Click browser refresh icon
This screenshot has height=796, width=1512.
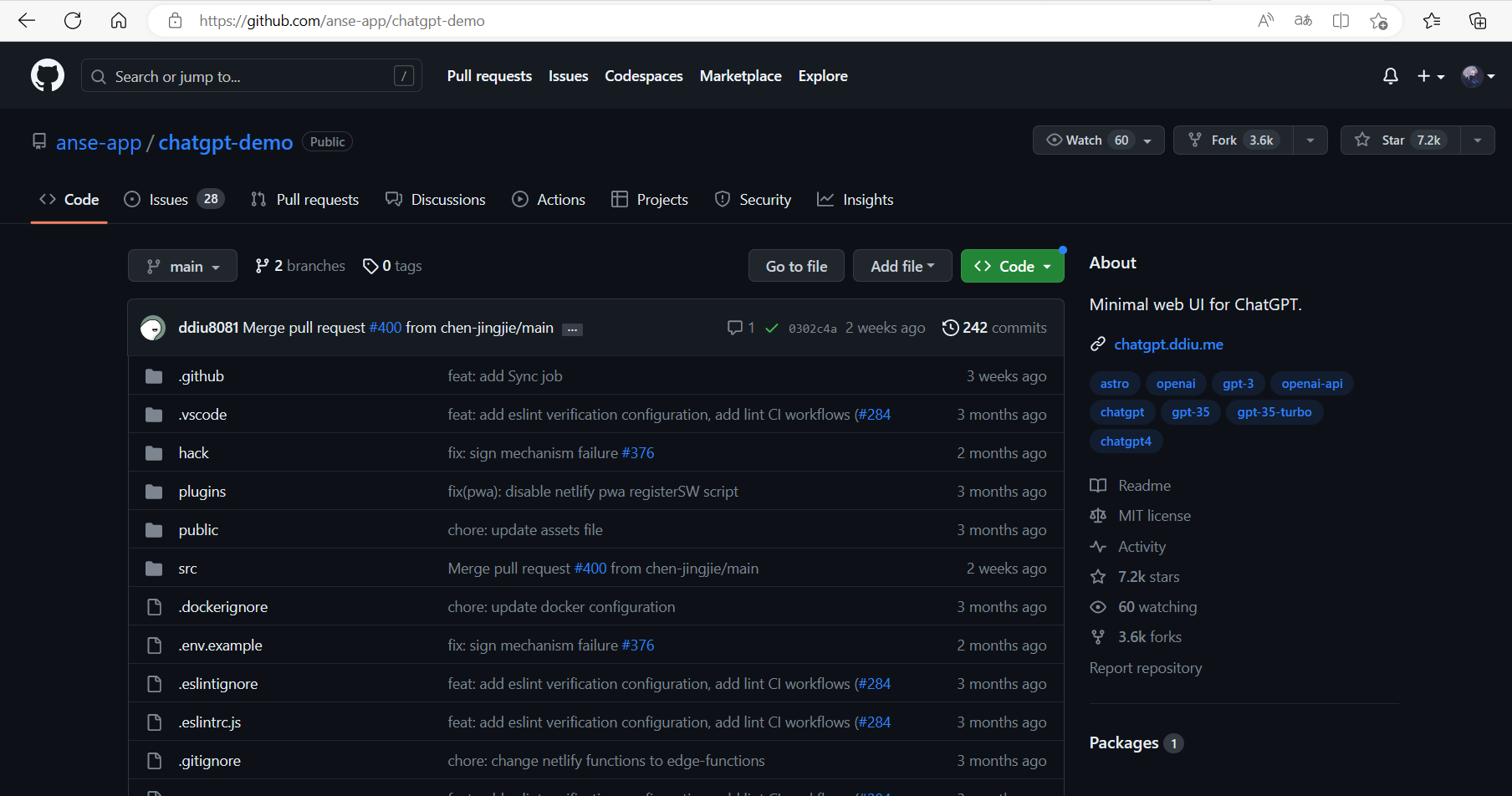73,21
